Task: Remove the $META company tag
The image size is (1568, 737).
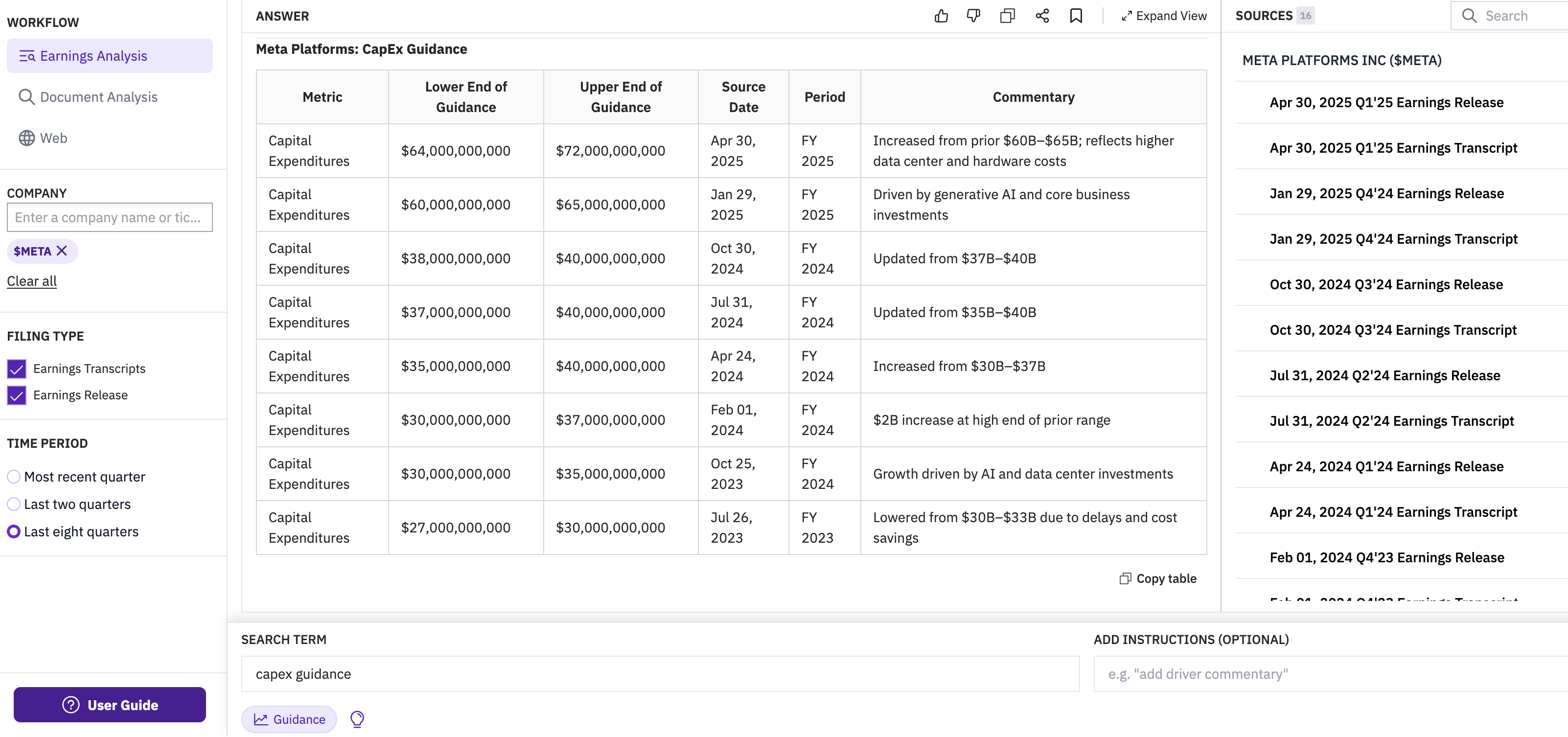Action: click(62, 251)
